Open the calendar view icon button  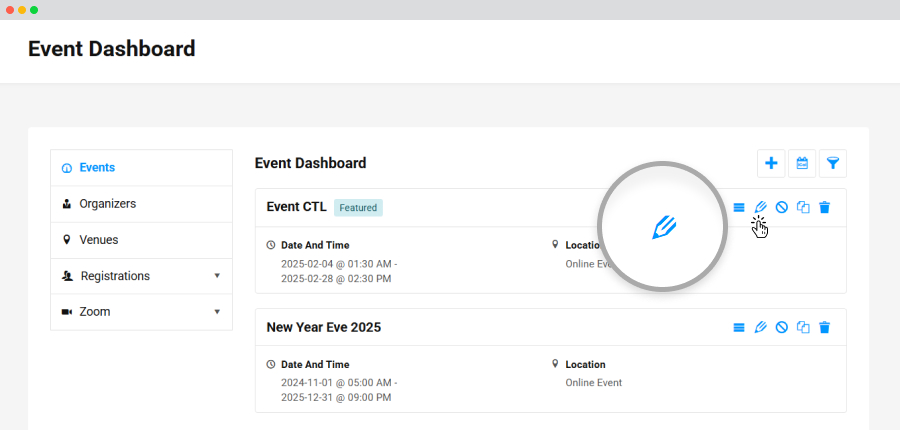(x=802, y=164)
